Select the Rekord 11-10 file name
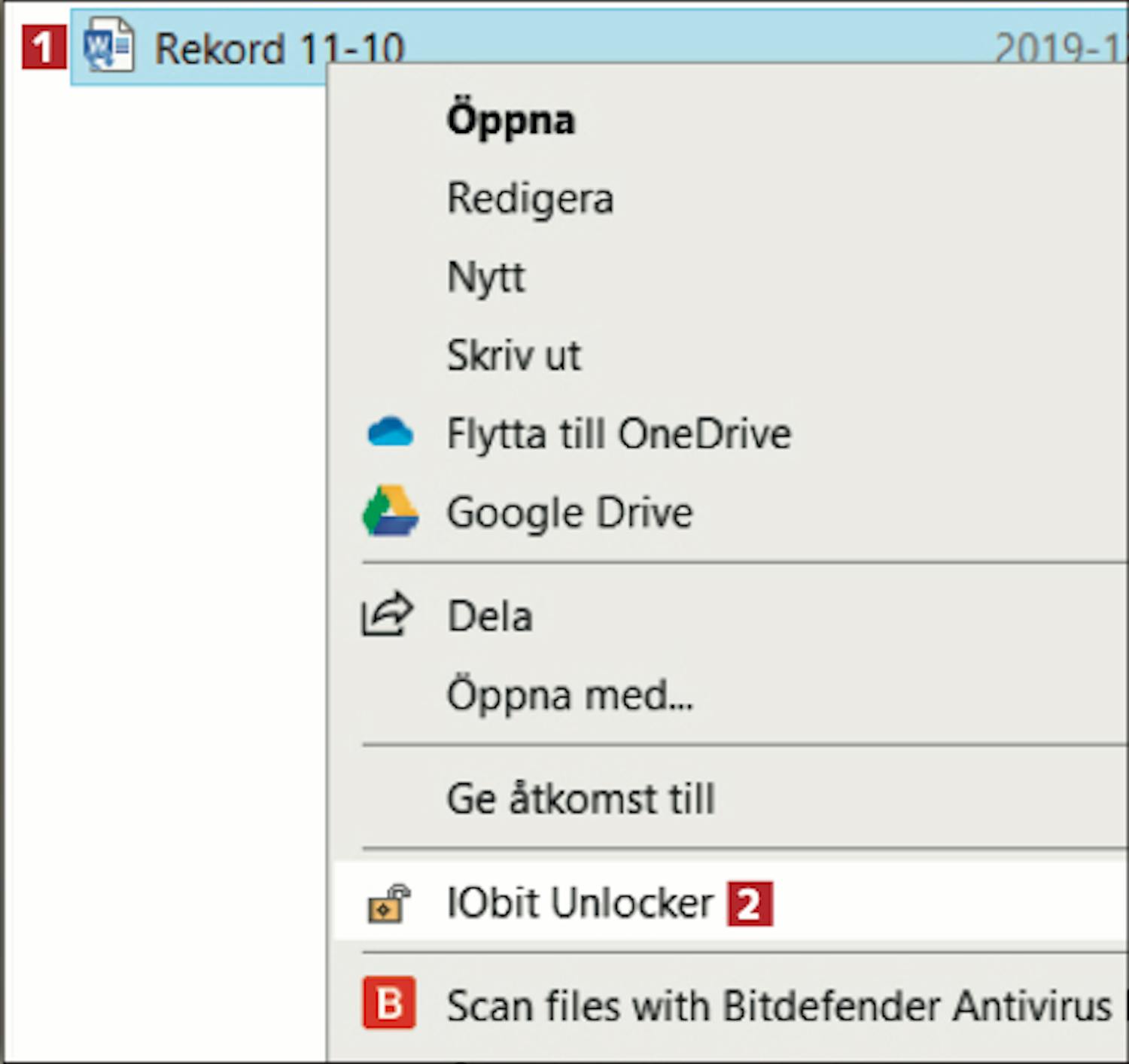 [279, 50]
